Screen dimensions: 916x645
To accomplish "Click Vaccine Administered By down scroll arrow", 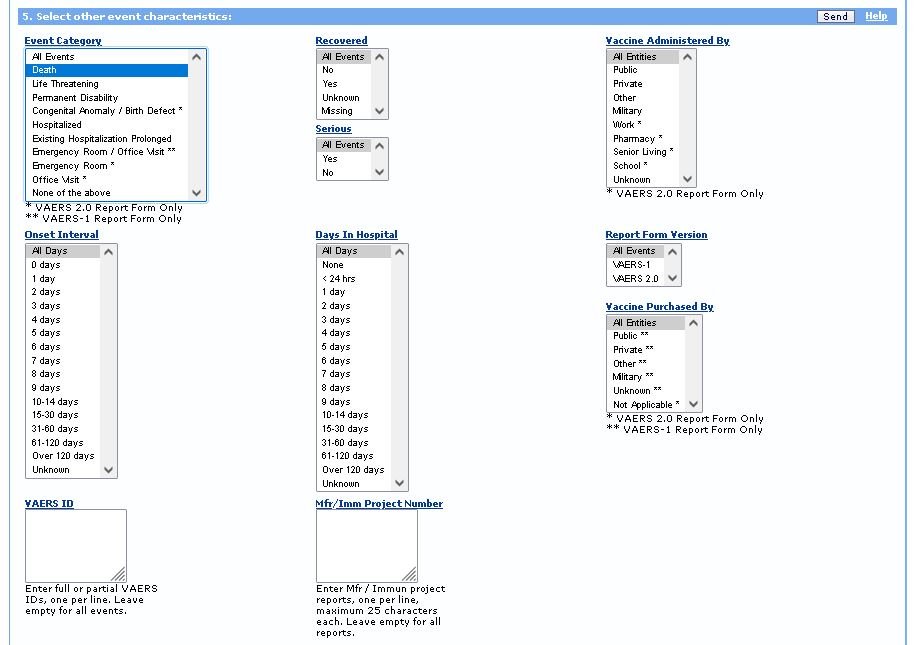I will (688, 179).
